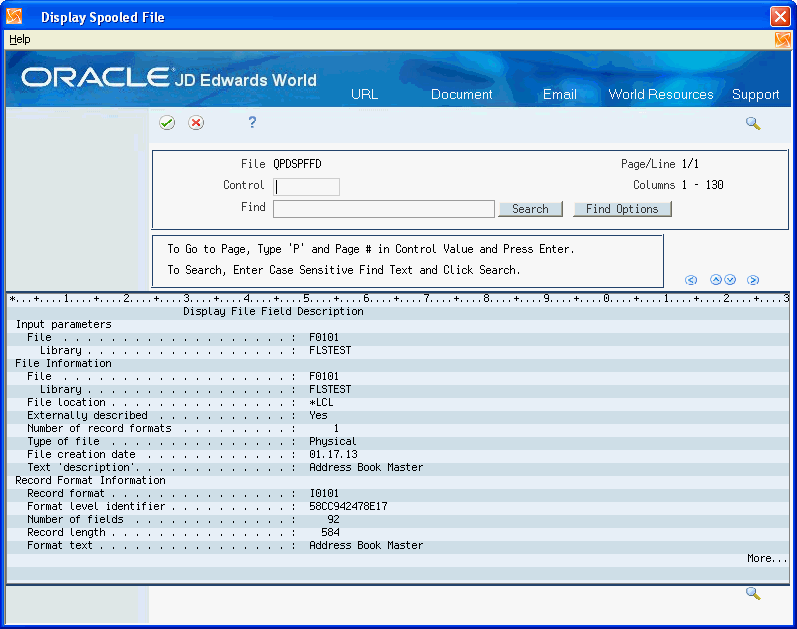Viewport: 797px width, 629px height.
Task: Click the Columns 1 - 130 value
Action: [702, 185]
